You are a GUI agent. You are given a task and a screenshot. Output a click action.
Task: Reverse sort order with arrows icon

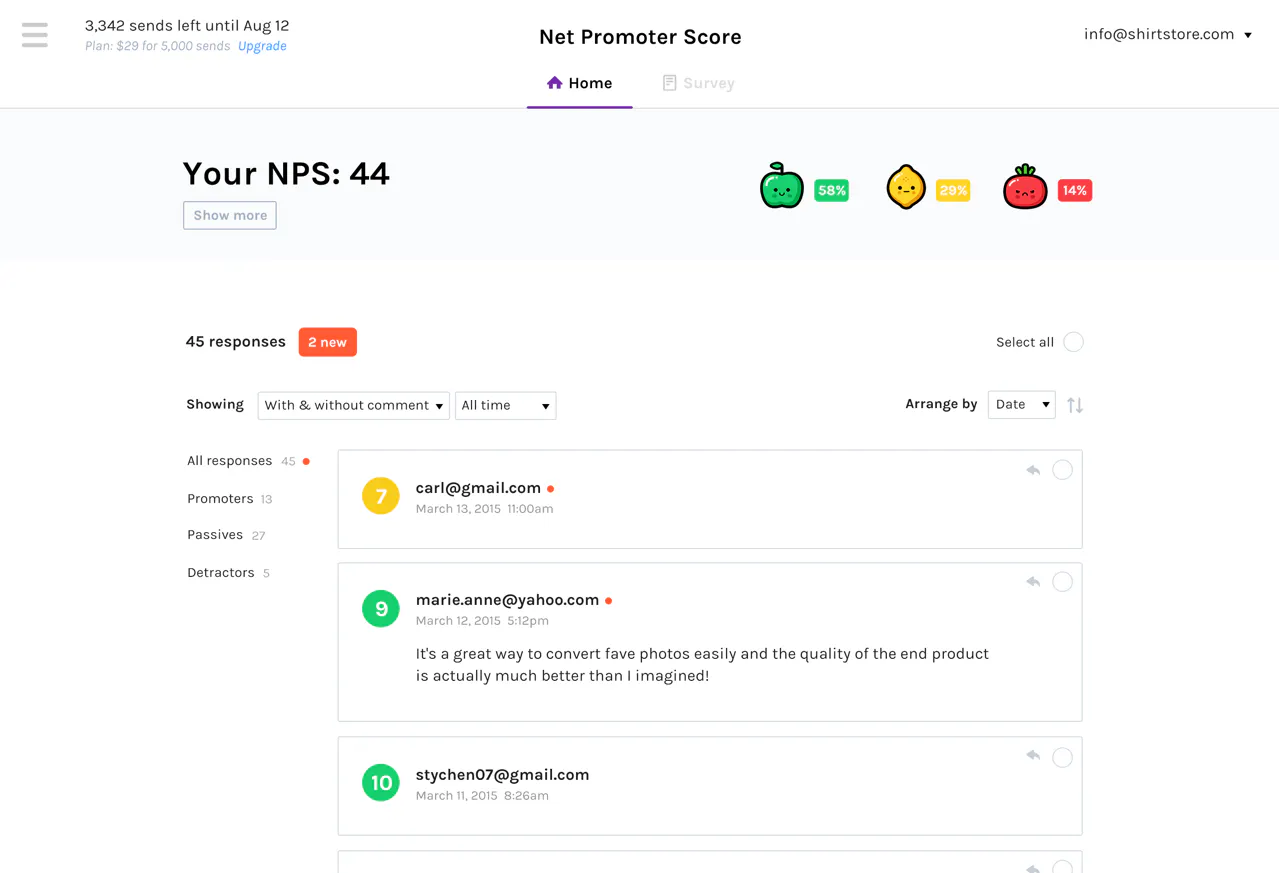coord(1075,405)
